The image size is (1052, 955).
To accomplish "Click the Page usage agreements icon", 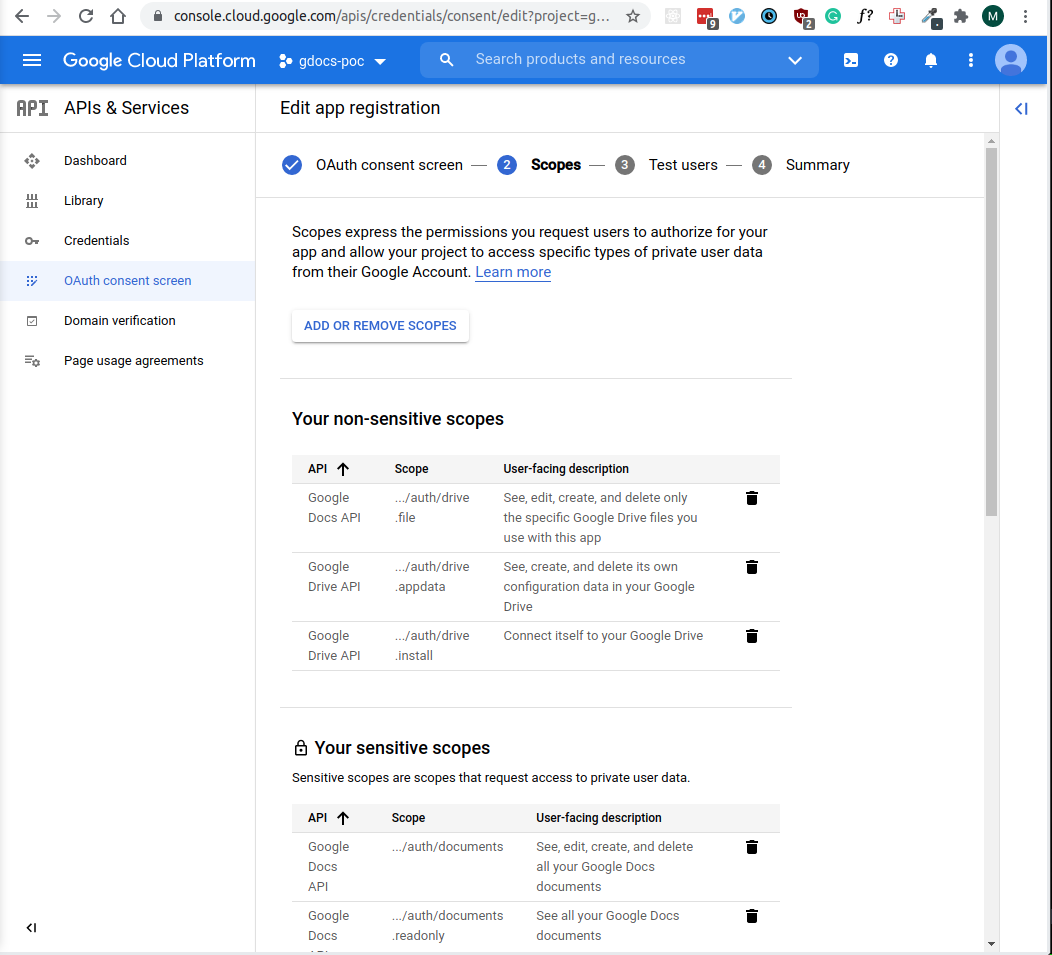I will pyautogui.click(x=32, y=361).
